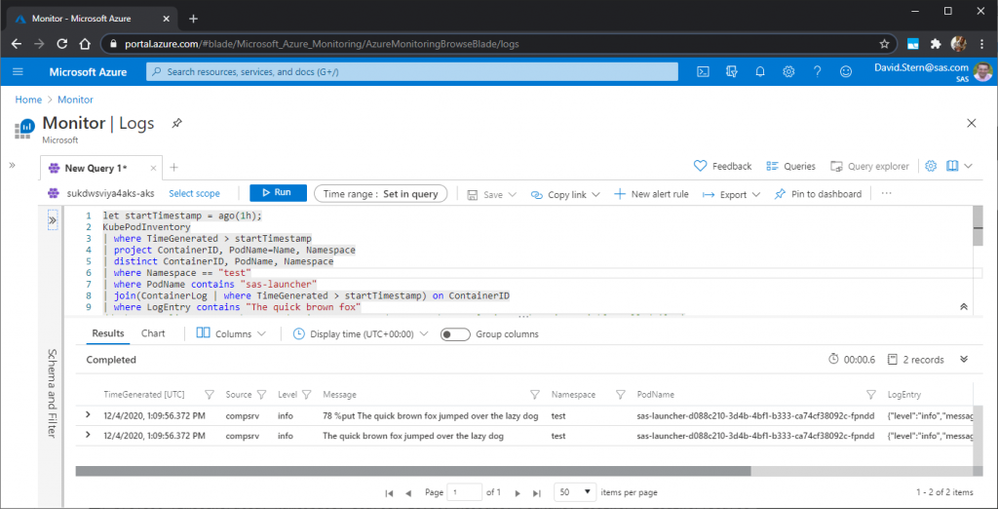The height and width of the screenshot is (509, 998).
Task: Collapse the query editor with double chevron
Action: (964, 307)
